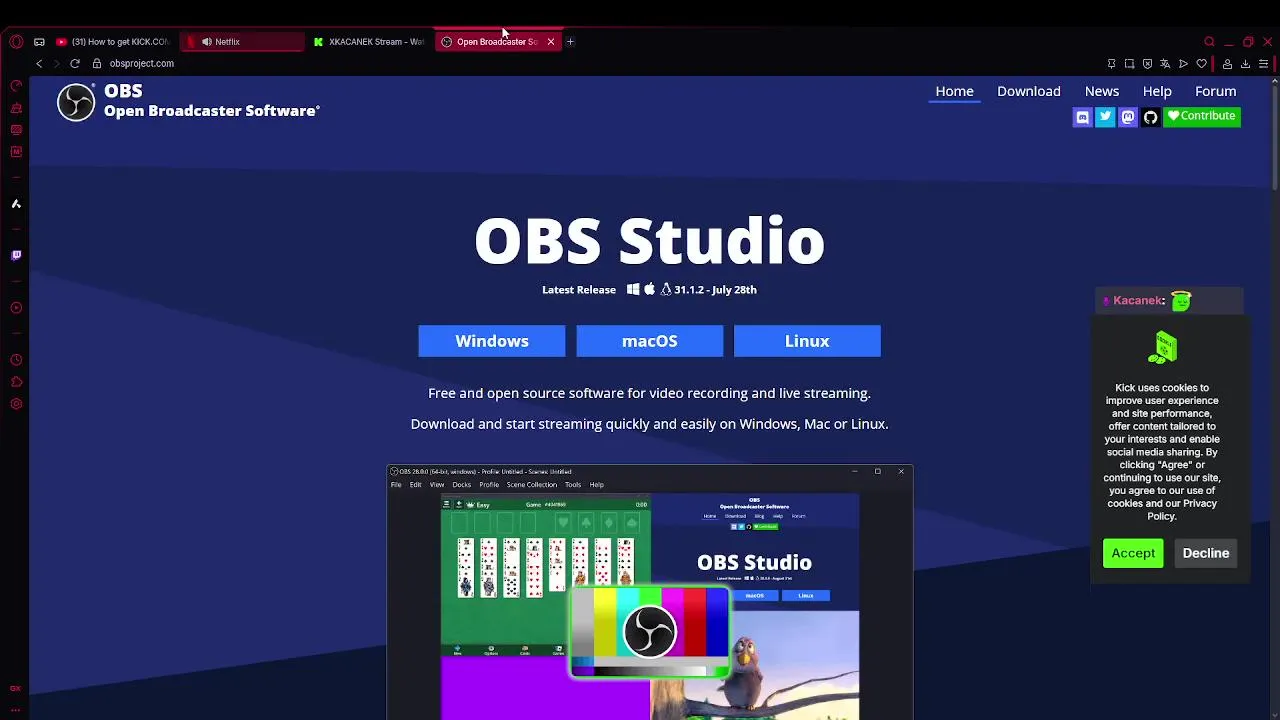Click the '31.1.2 - July 28th' version text
1280x720 pixels.
[x=715, y=290]
